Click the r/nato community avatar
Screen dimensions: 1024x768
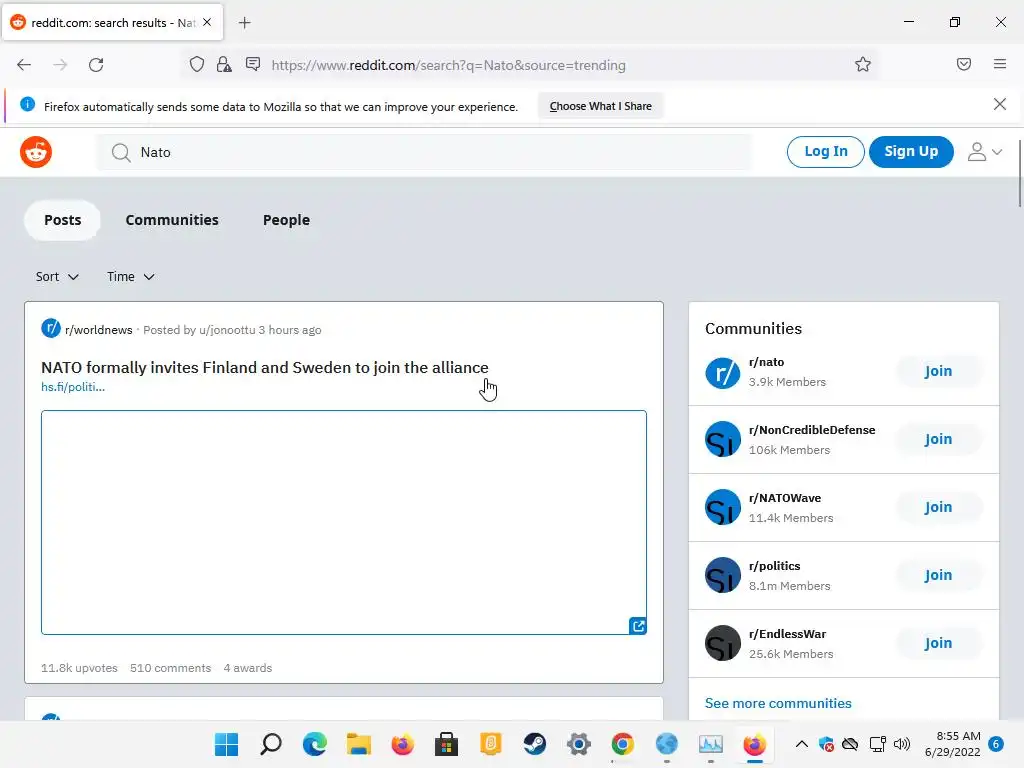(x=722, y=372)
